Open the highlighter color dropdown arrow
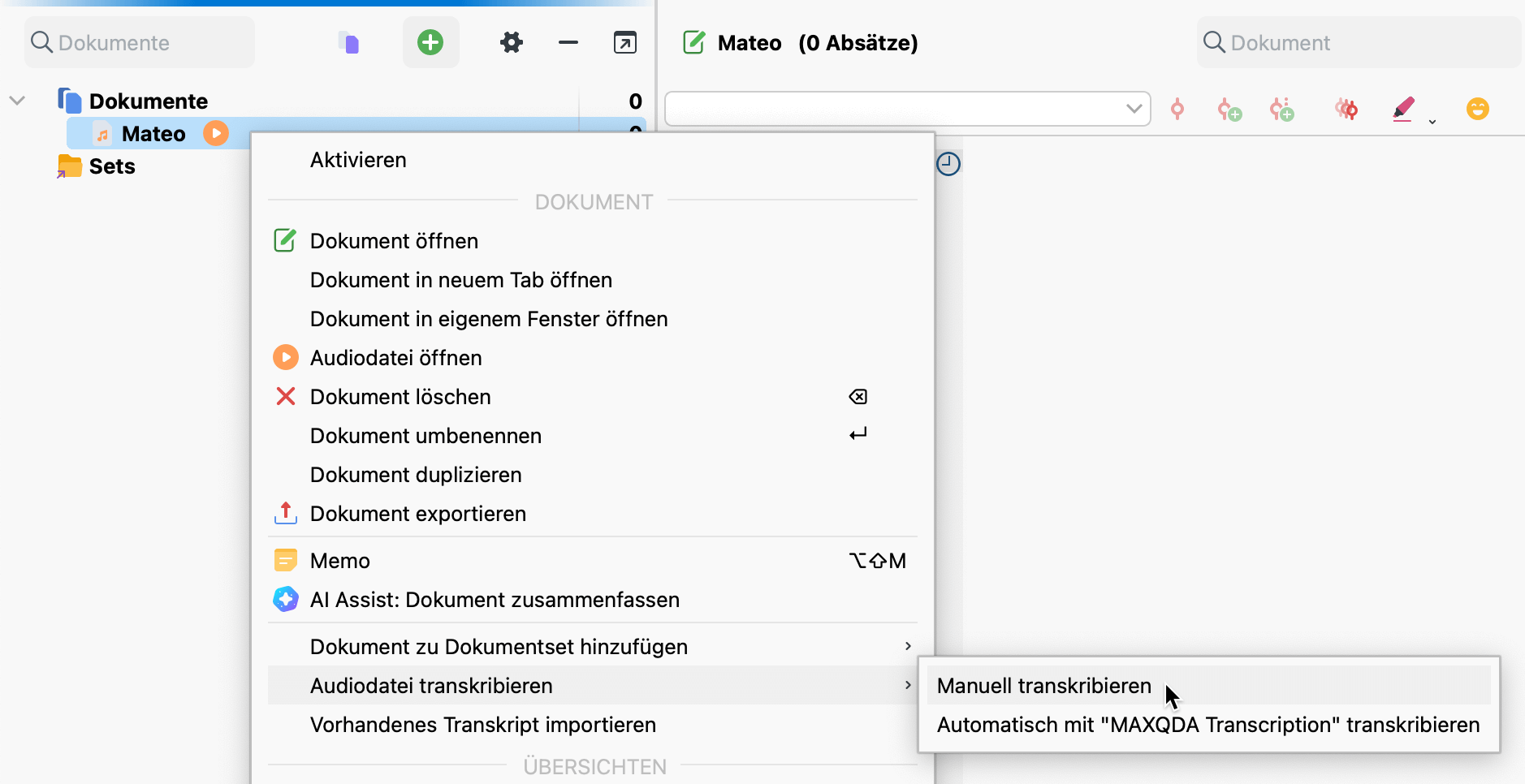Image resolution: width=1525 pixels, height=784 pixels. tap(1432, 121)
